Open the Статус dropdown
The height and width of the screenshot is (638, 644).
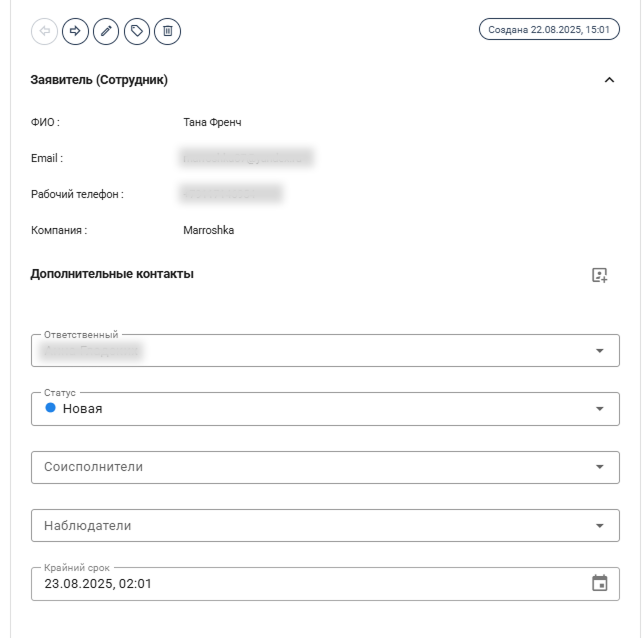325,409
